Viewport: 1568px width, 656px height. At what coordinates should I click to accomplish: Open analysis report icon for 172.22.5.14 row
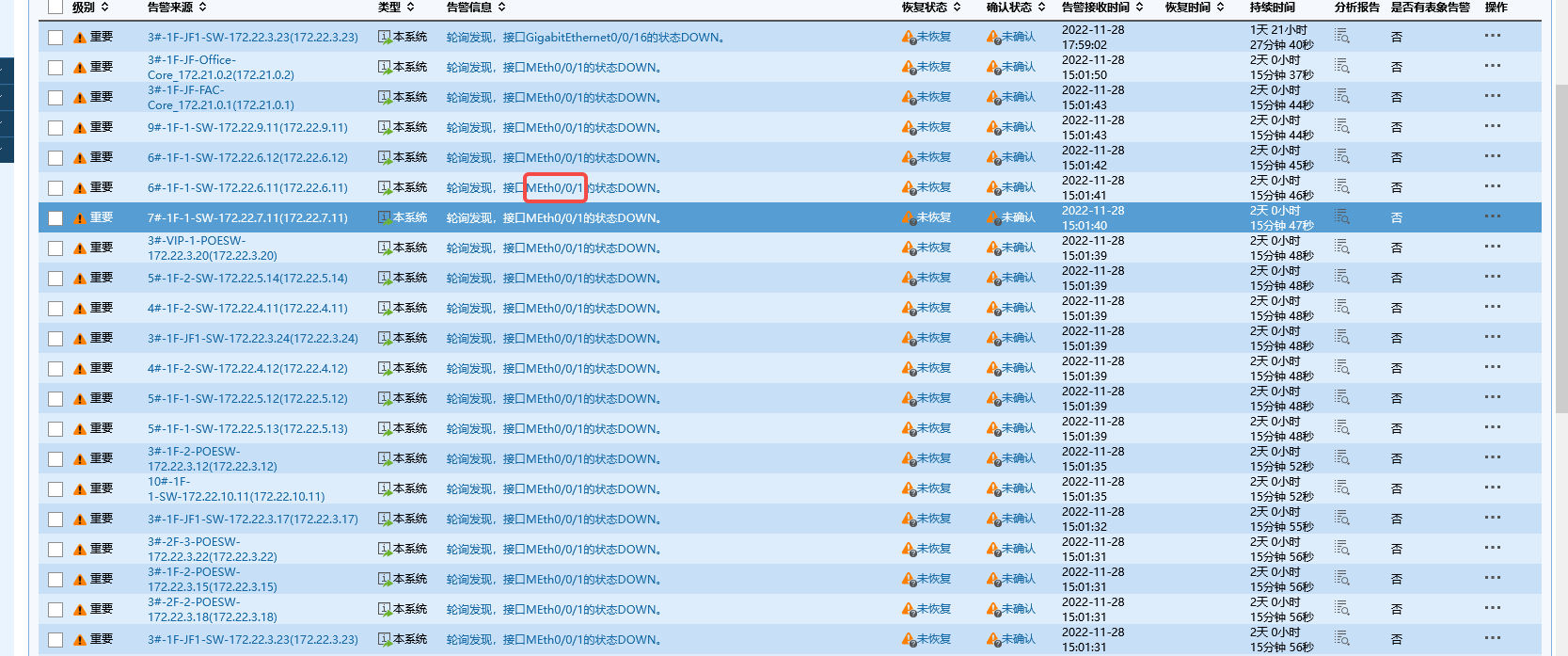[x=1342, y=277]
